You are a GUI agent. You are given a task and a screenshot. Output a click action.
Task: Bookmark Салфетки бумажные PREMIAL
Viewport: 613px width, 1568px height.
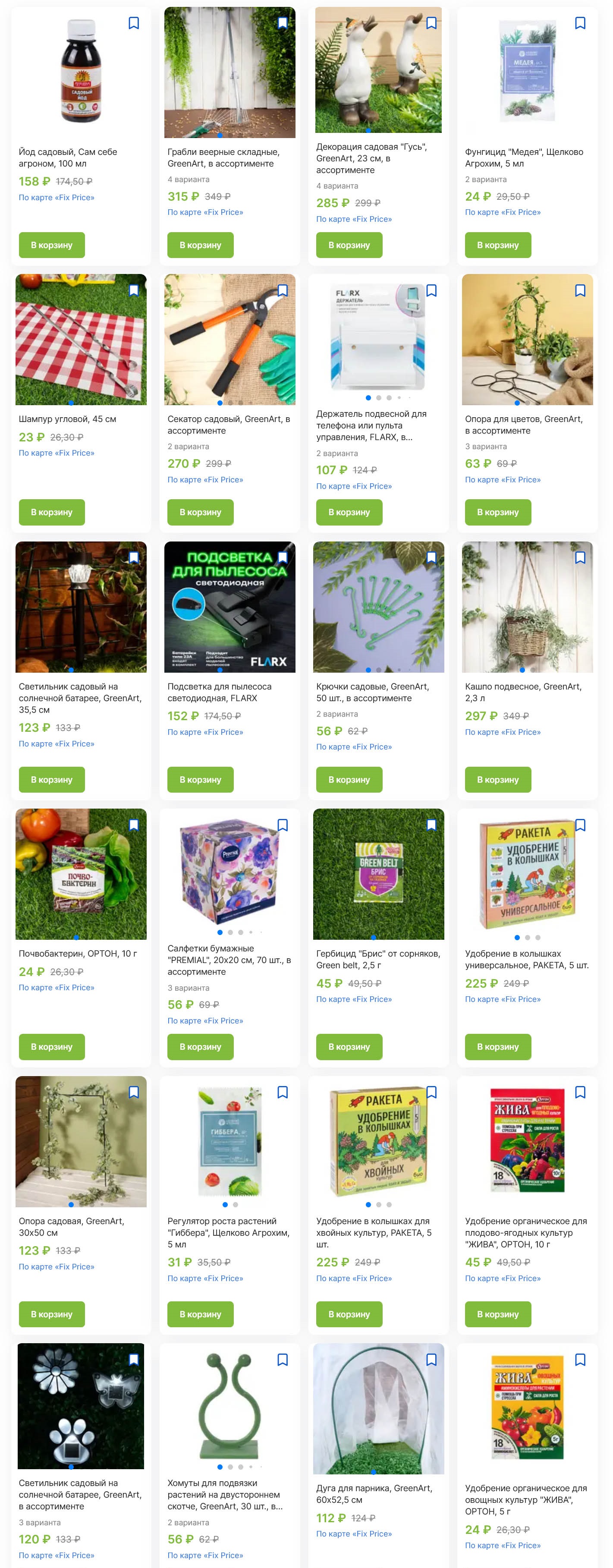[283, 825]
